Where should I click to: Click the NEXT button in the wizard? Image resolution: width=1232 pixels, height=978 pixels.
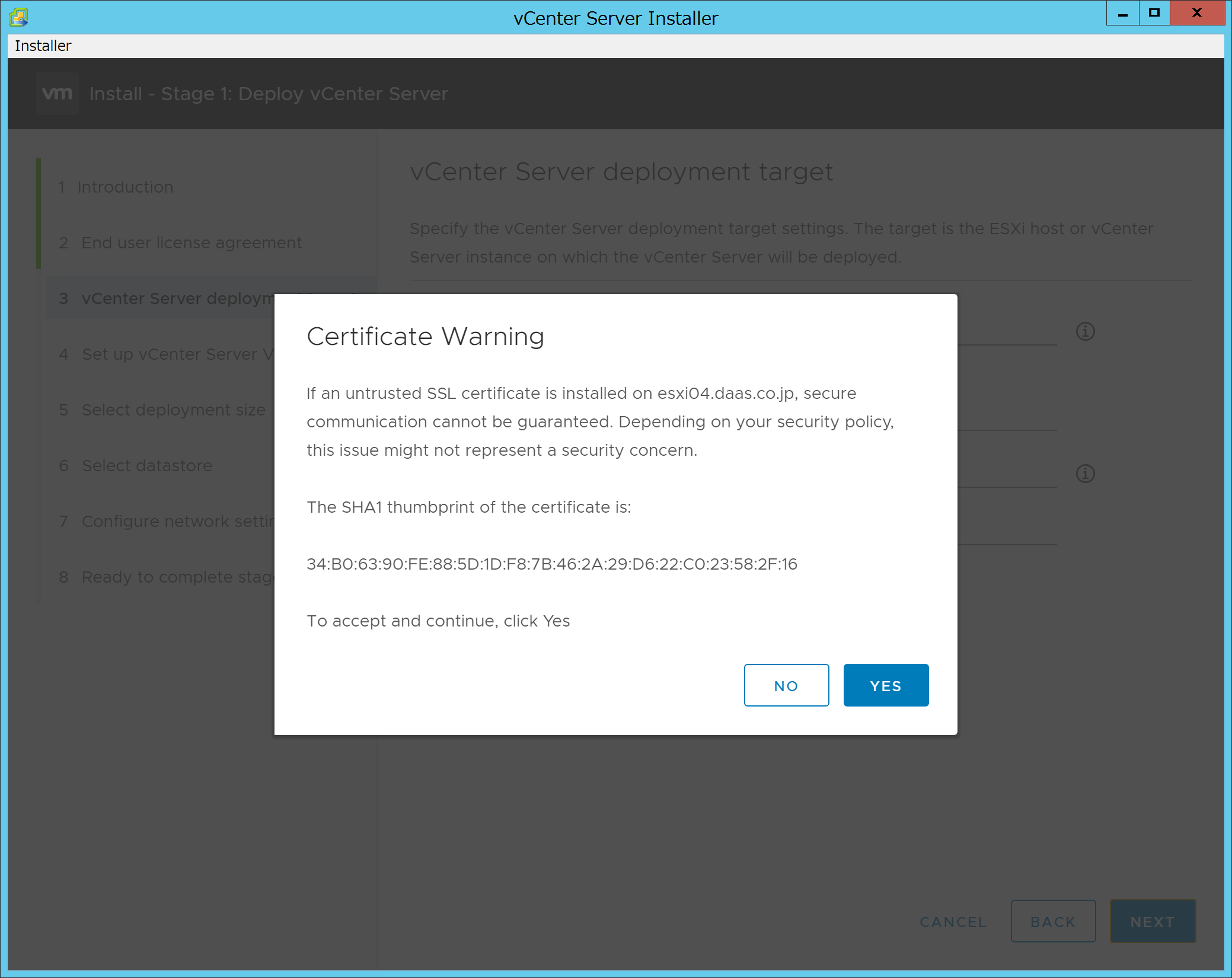[1153, 922]
